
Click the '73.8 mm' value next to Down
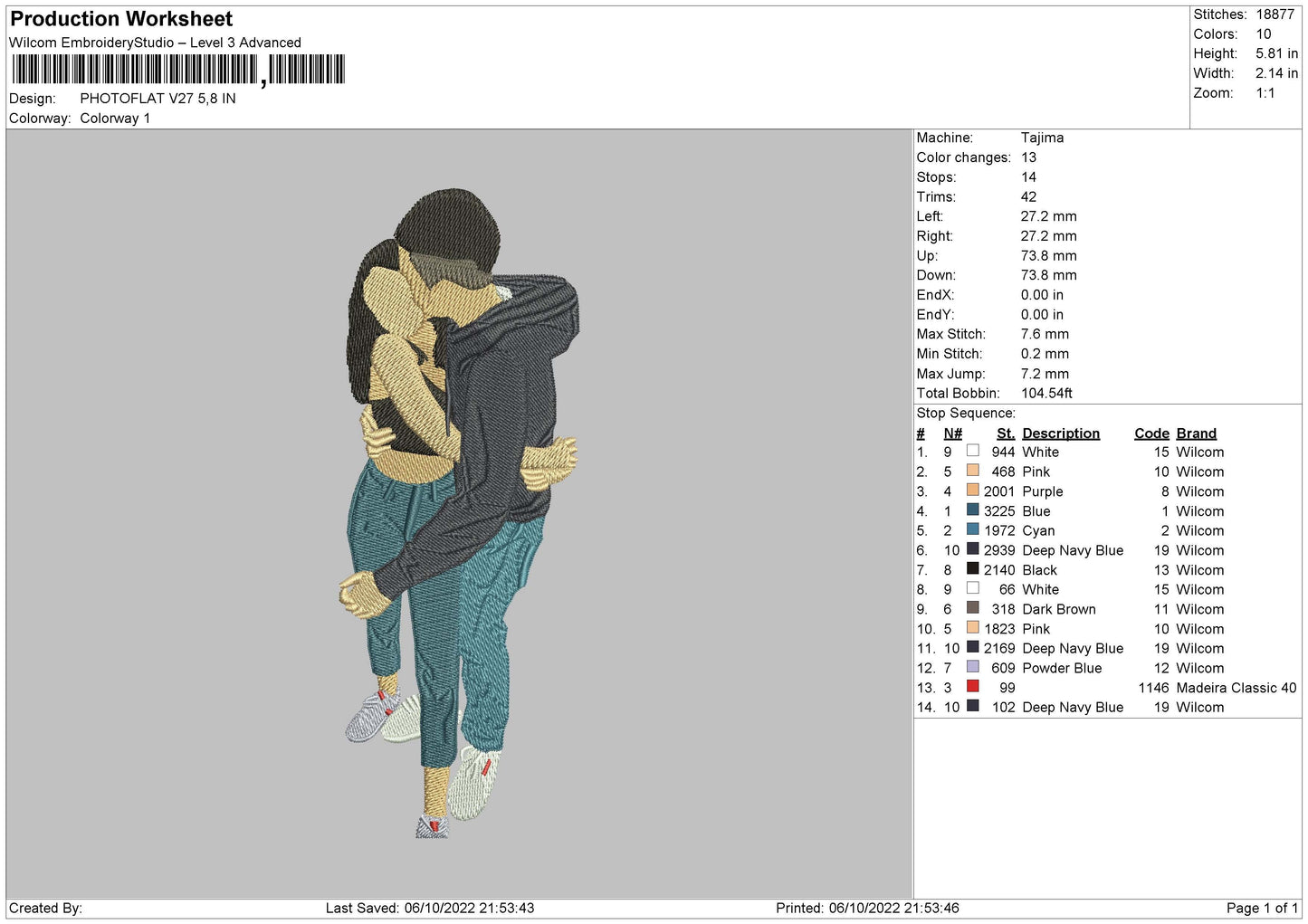pyautogui.click(x=1048, y=275)
